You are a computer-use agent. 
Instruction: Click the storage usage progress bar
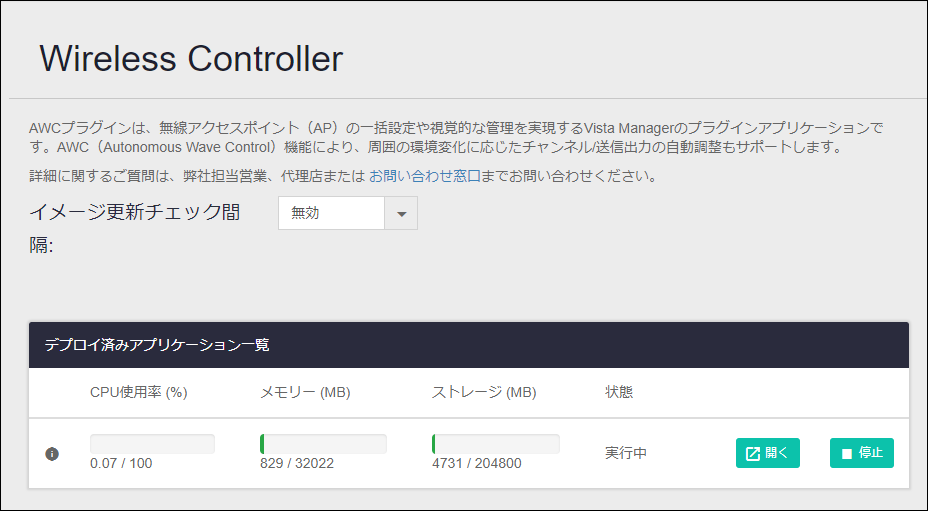point(496,444)
